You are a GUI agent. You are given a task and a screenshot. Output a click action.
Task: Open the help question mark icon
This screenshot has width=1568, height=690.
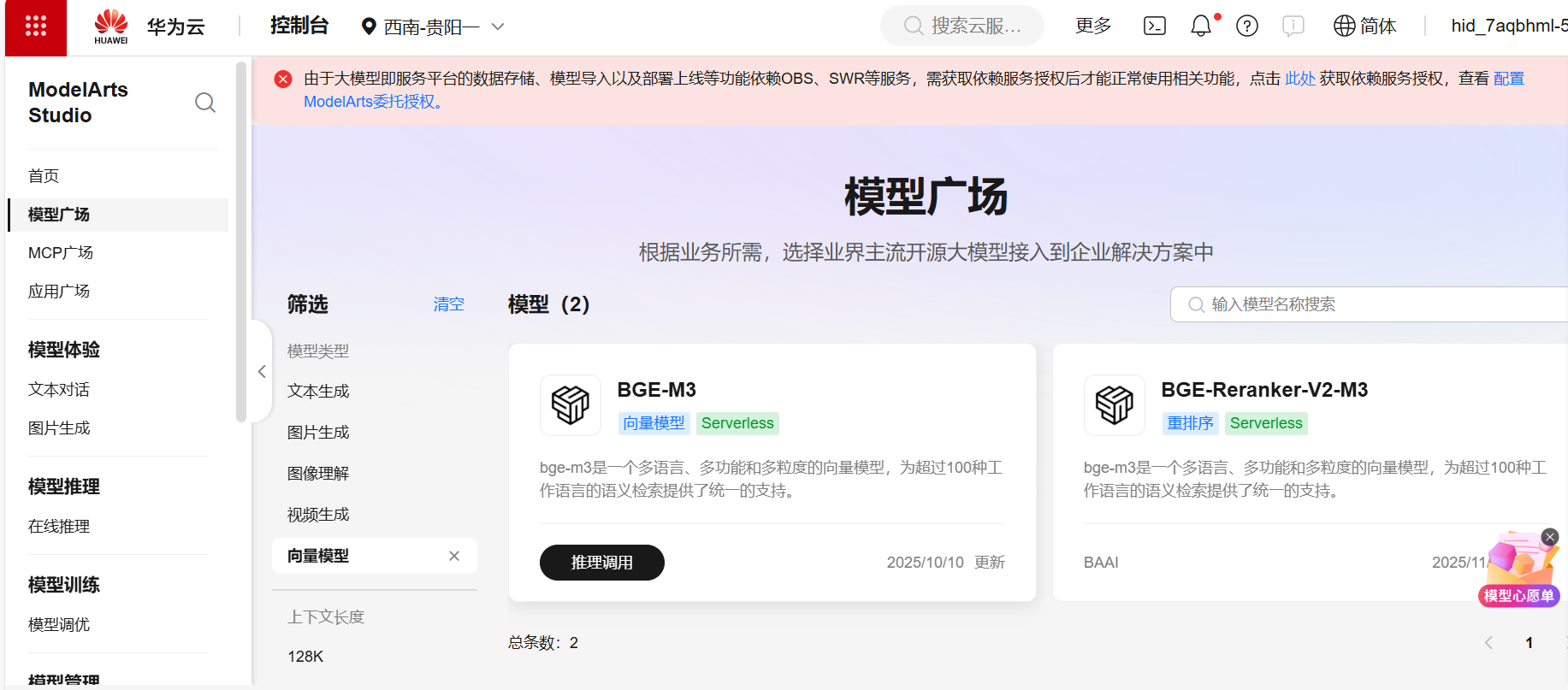1247,26
